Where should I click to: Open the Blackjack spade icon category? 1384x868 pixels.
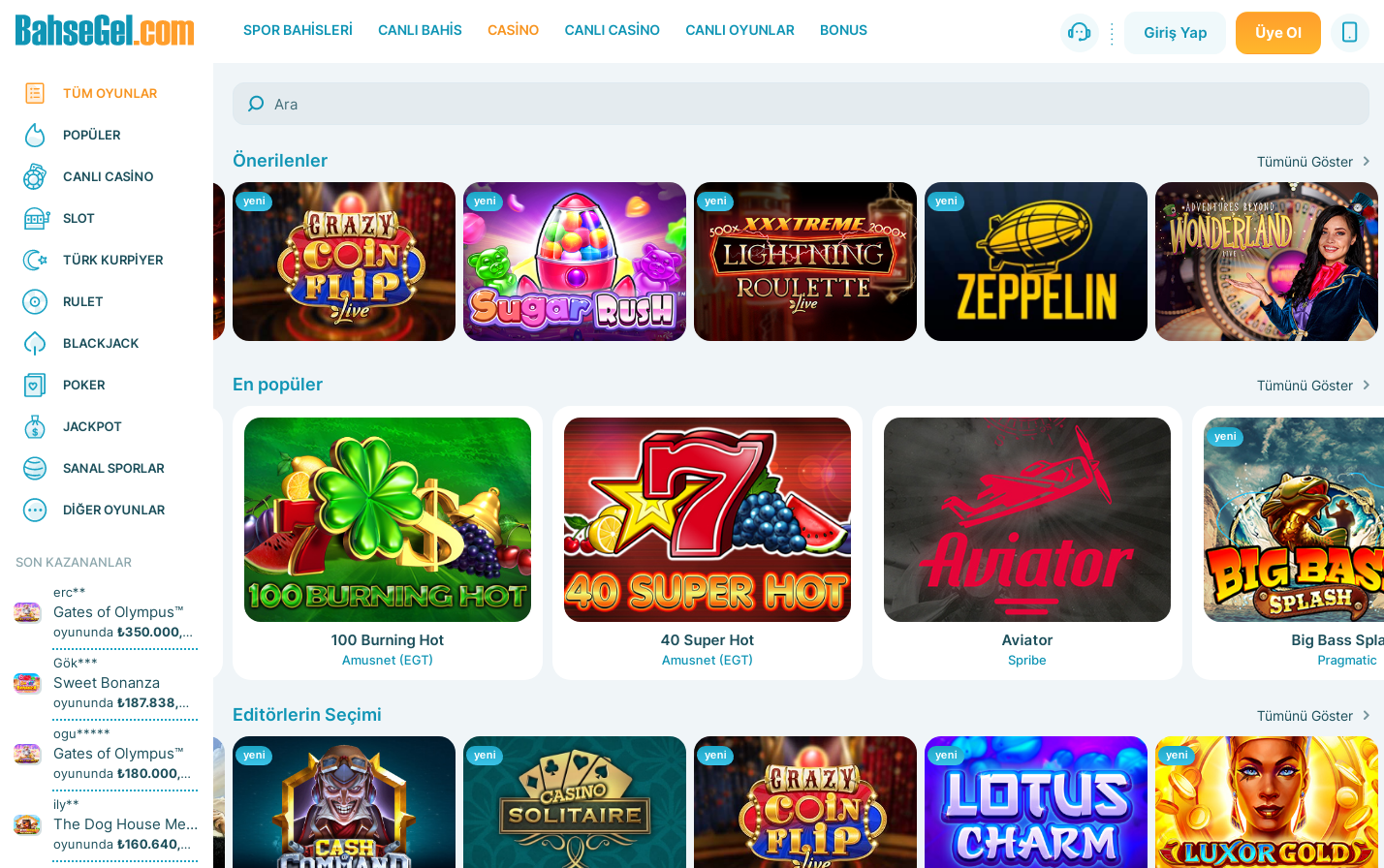(x=35, y=344)
